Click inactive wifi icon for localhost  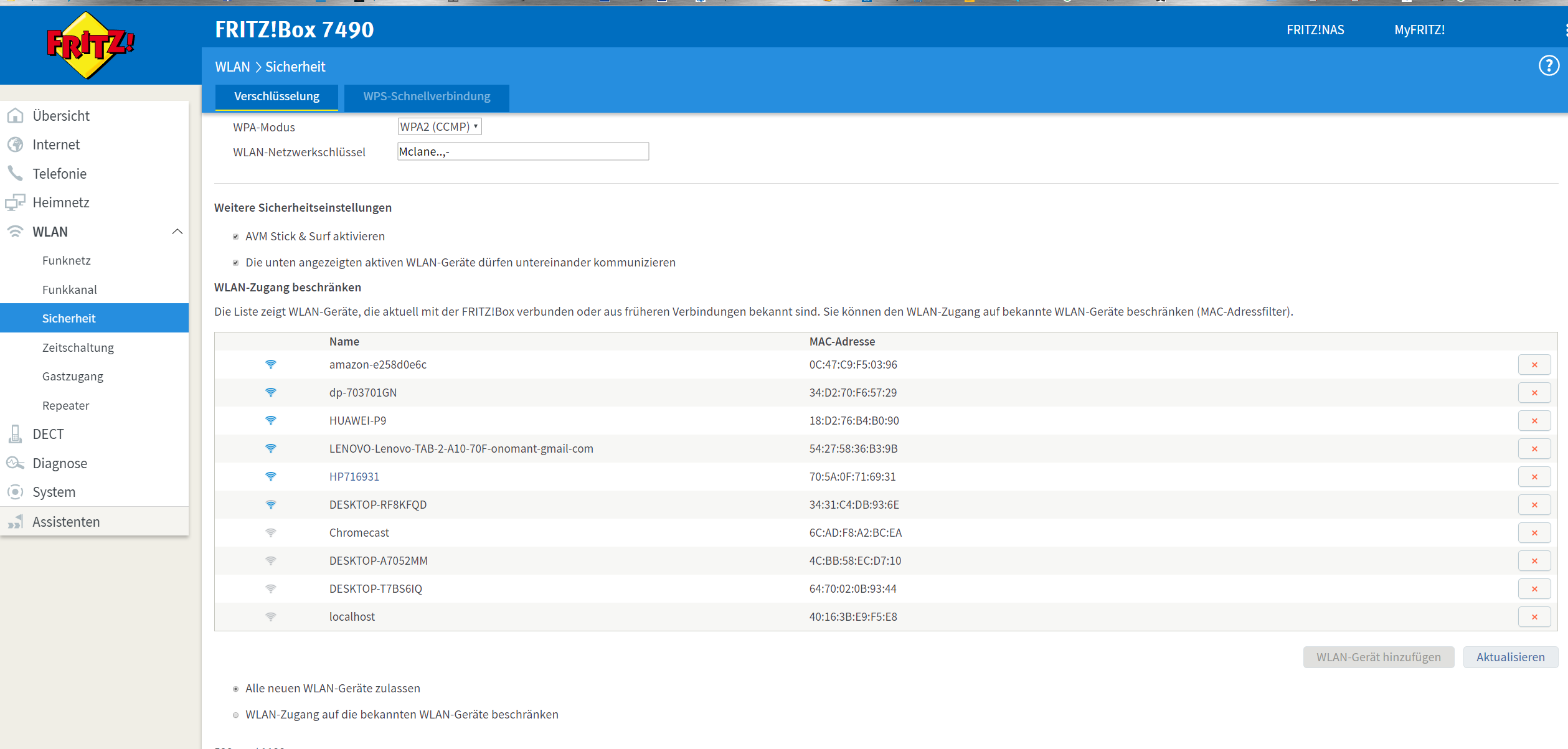click(271, 616)
